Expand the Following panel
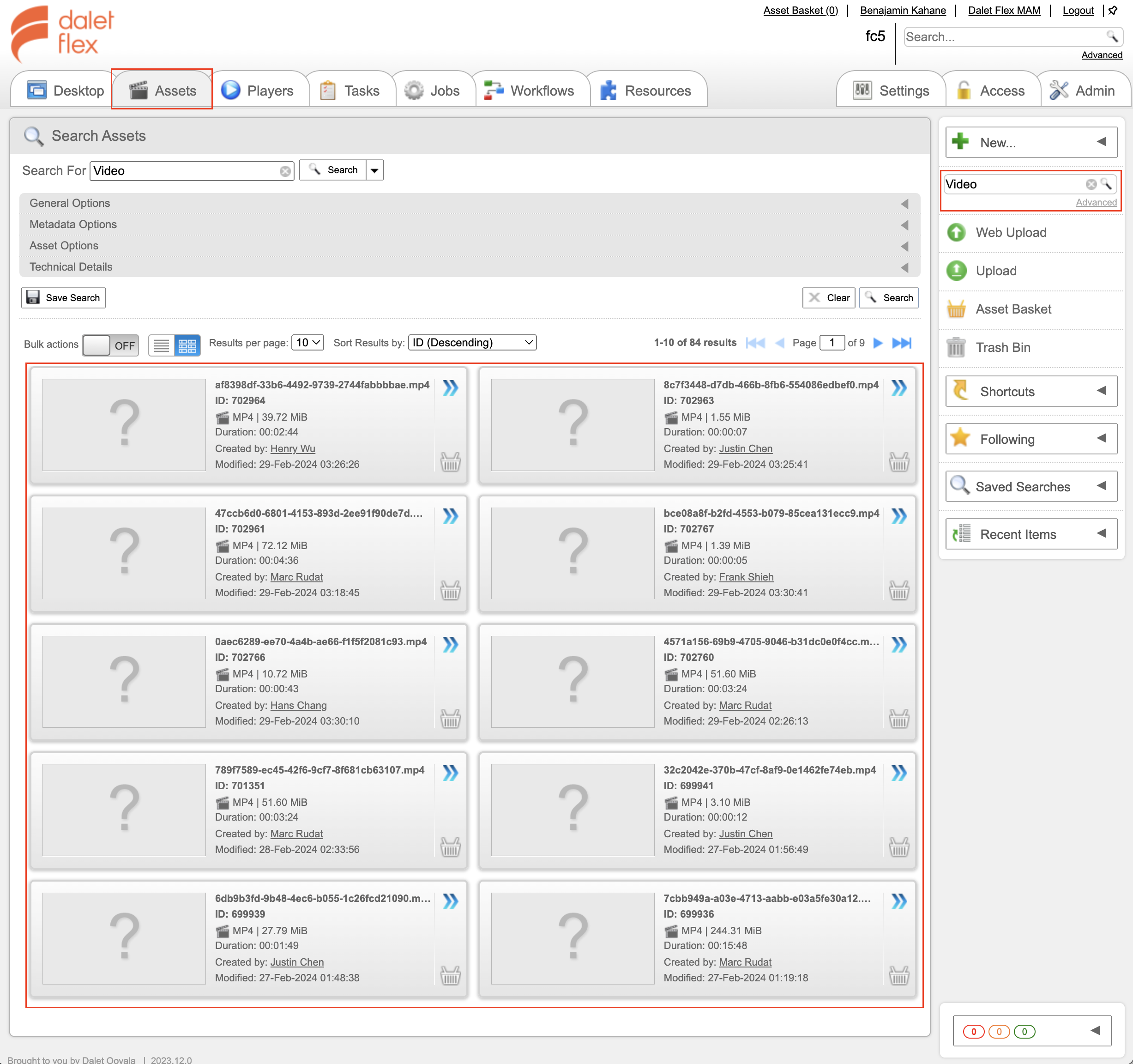1133x1064 pixels. point(1031,439)
